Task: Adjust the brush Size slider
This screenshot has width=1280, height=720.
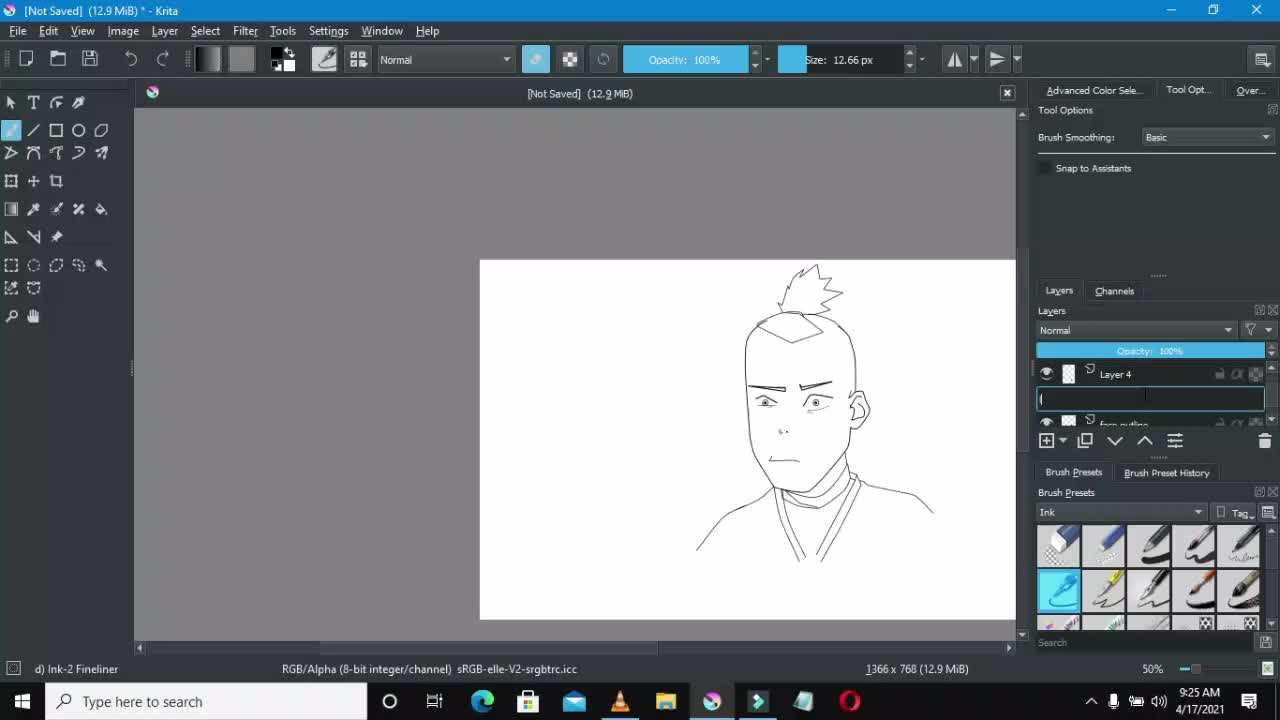Action: [840, 60]
